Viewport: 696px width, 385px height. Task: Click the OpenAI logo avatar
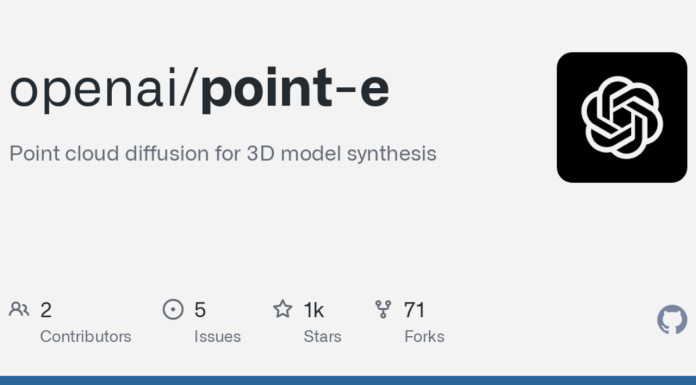tap(622, 117)
